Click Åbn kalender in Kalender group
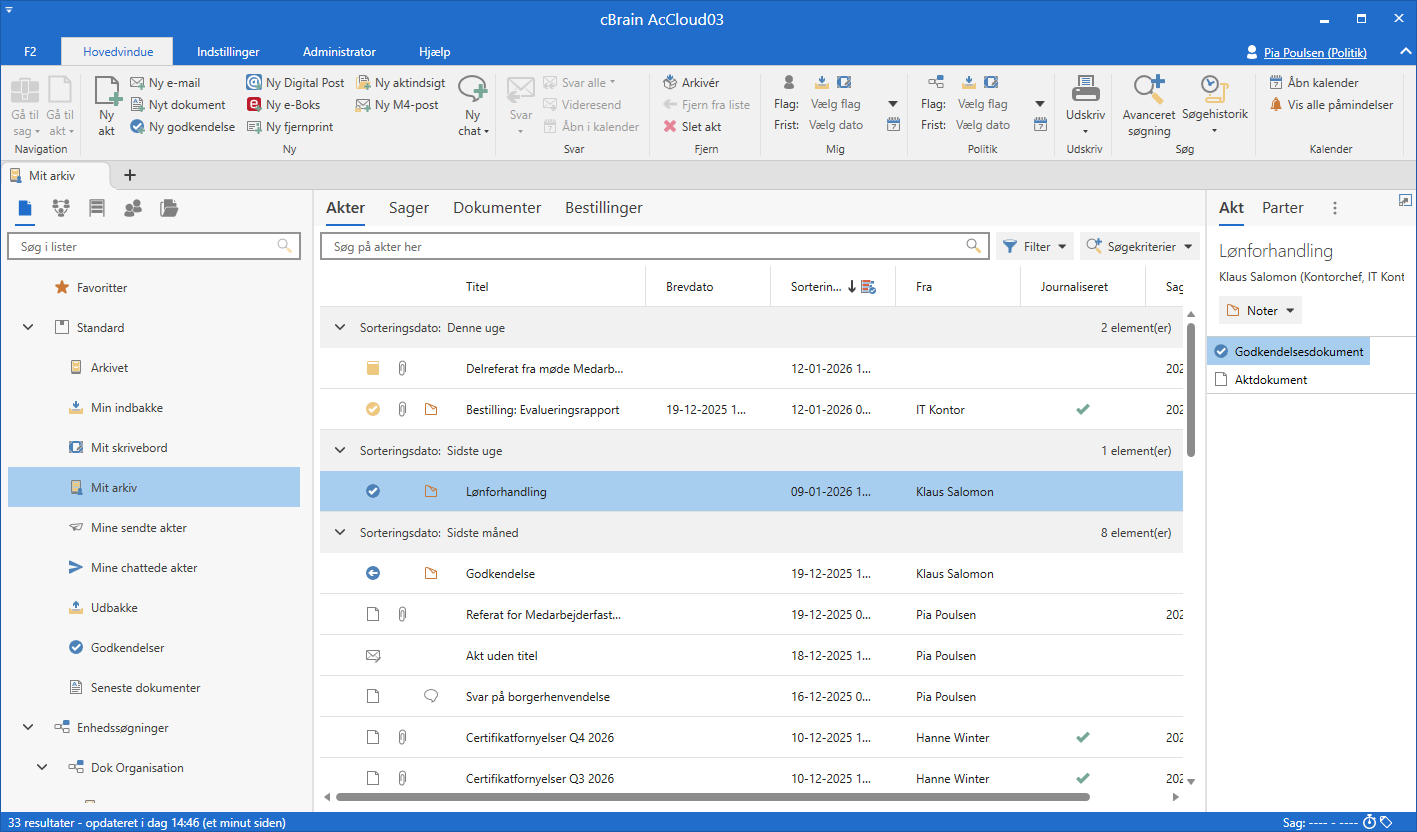The width and height of the screenshot is (1417, 832). pyautogui.click(x=1314, y=83)
